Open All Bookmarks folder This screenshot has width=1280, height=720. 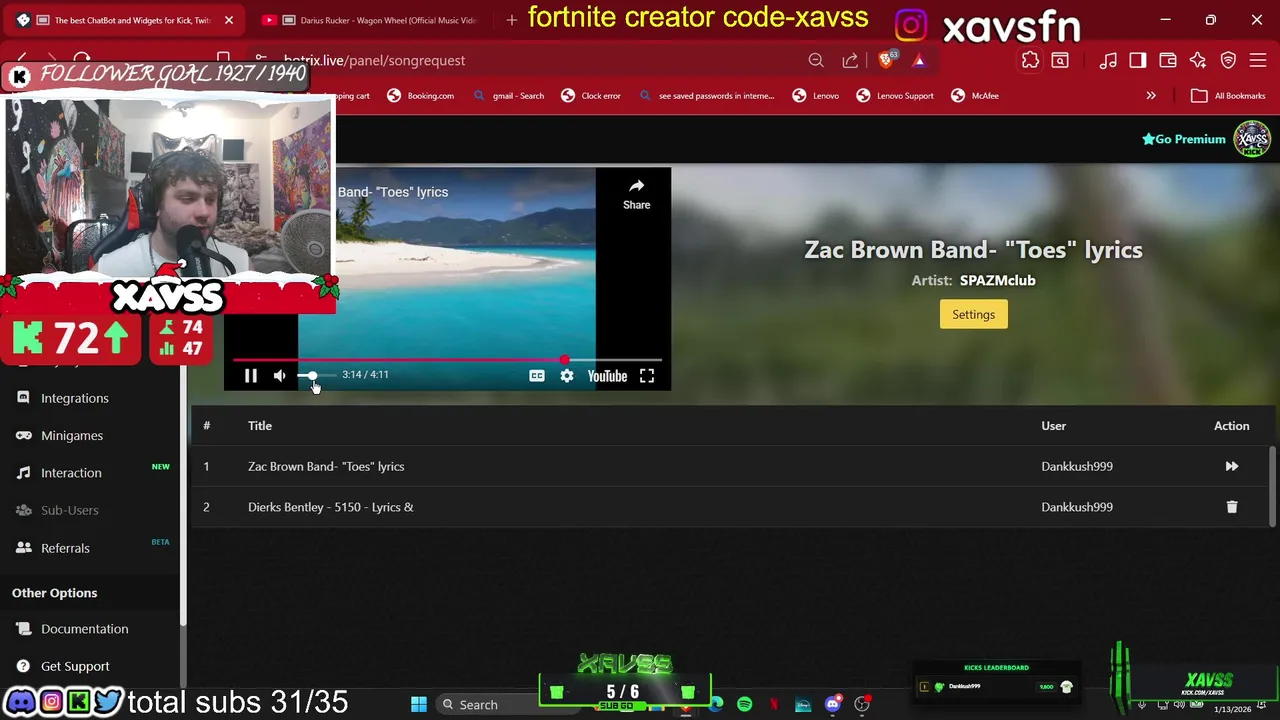coord(1229,96)
